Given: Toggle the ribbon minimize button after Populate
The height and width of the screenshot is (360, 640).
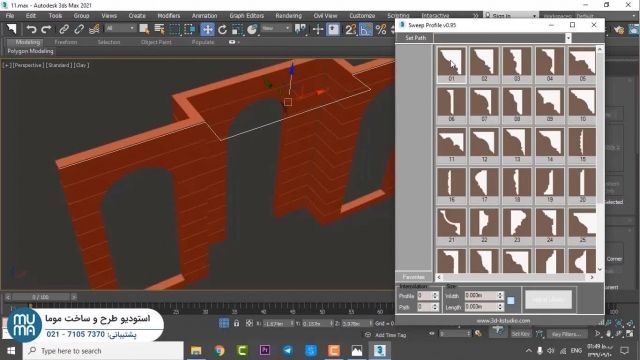Looking at the screenshot, I should pos(233,42).
